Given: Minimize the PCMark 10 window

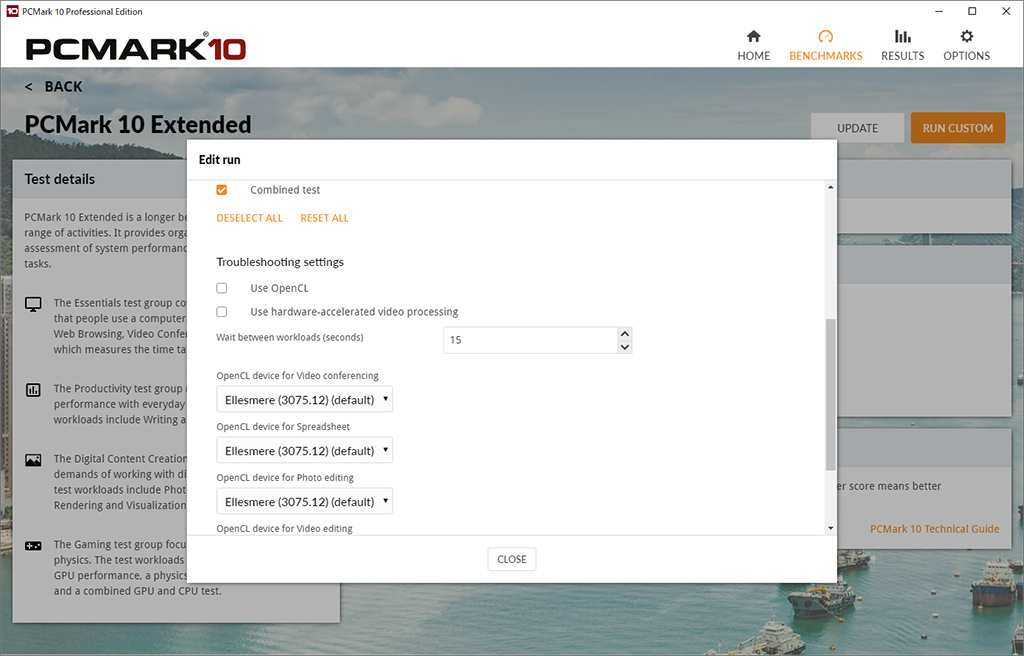Looking at the screenshot, I should click(x=939, y=11).
